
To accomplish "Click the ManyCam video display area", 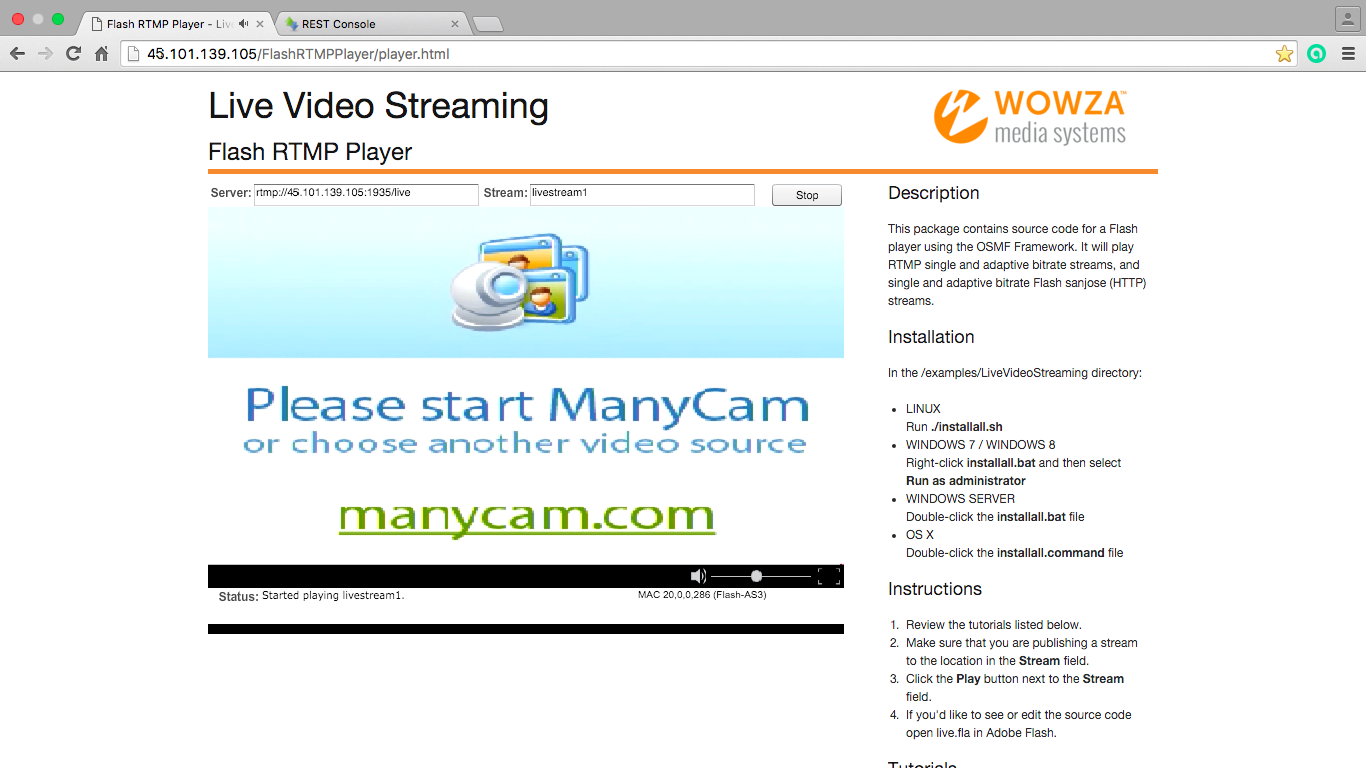I will [526, 386].
